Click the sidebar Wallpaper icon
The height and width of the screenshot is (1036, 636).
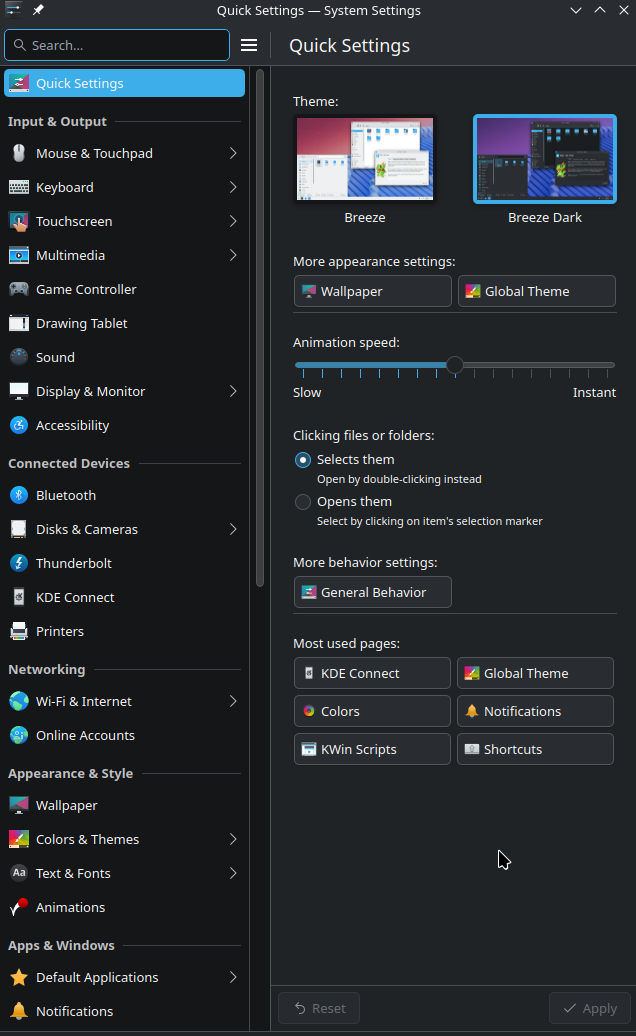[18, 805]
